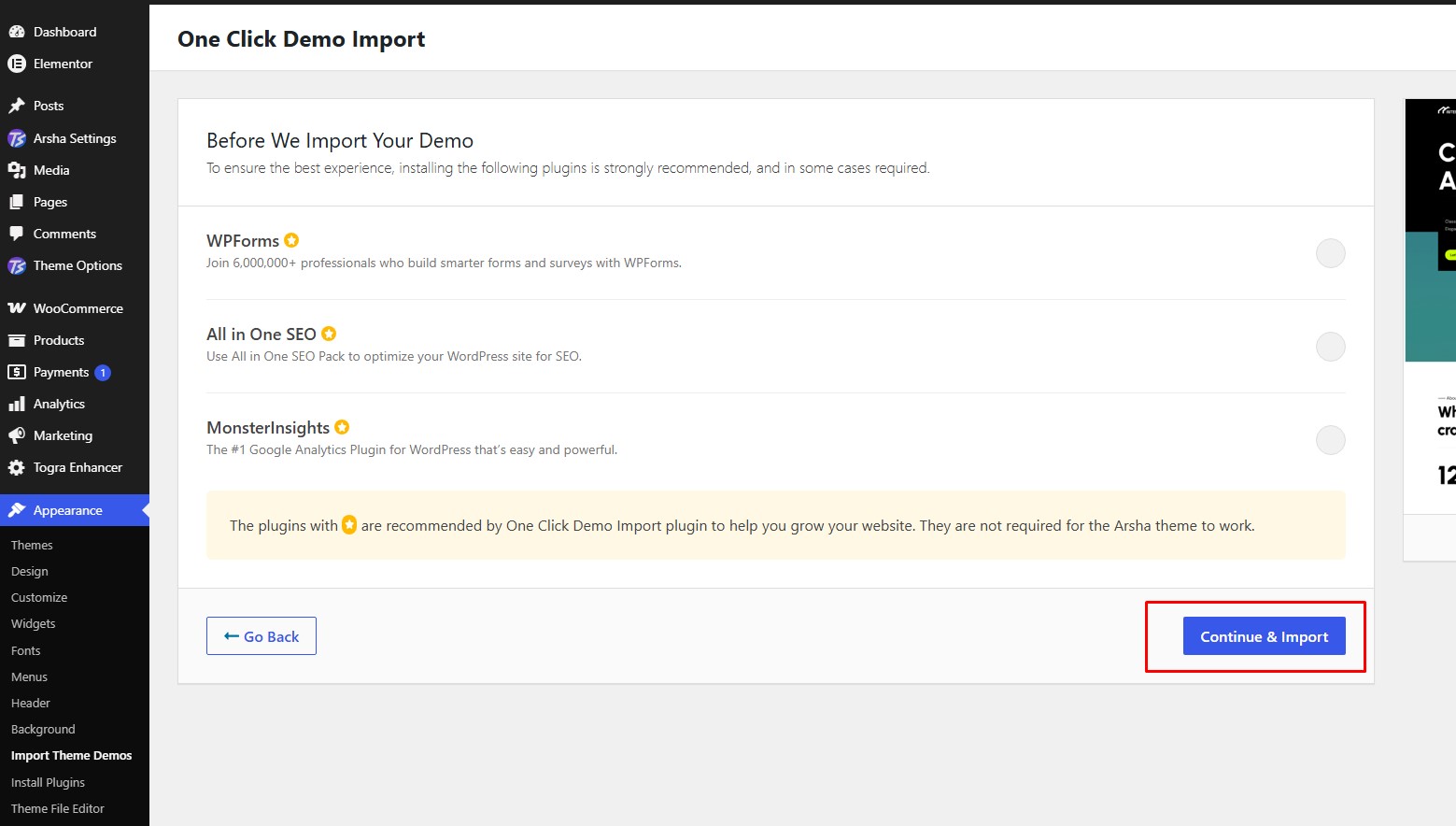Click the Togra Enhancer gear icon
This screenshot has width=1456, height=826.
tap(17, 467)
